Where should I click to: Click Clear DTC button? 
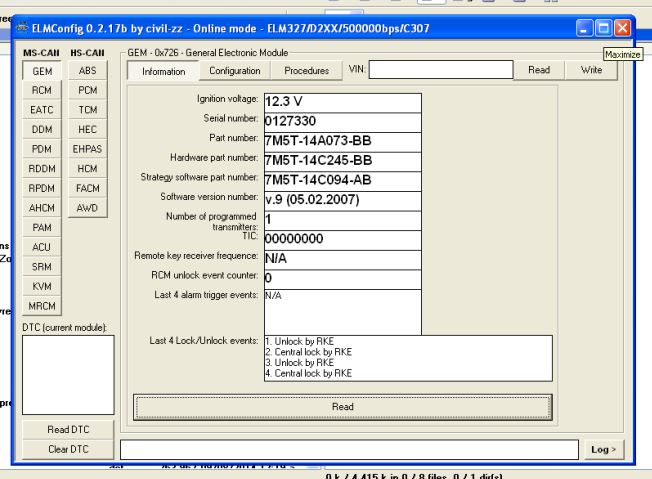pos(68,449)
